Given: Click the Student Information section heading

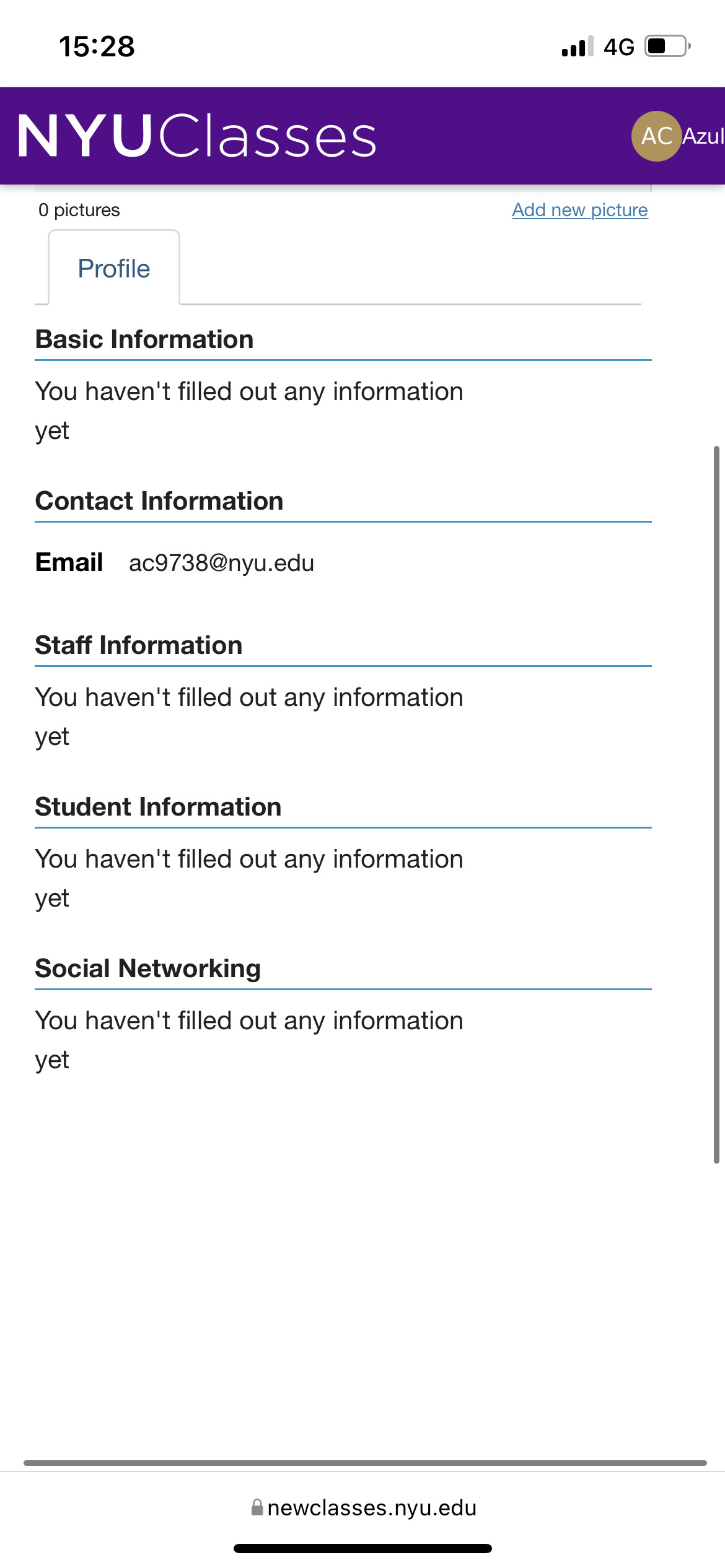Looking at the screenshot, I should pos(158,807).
